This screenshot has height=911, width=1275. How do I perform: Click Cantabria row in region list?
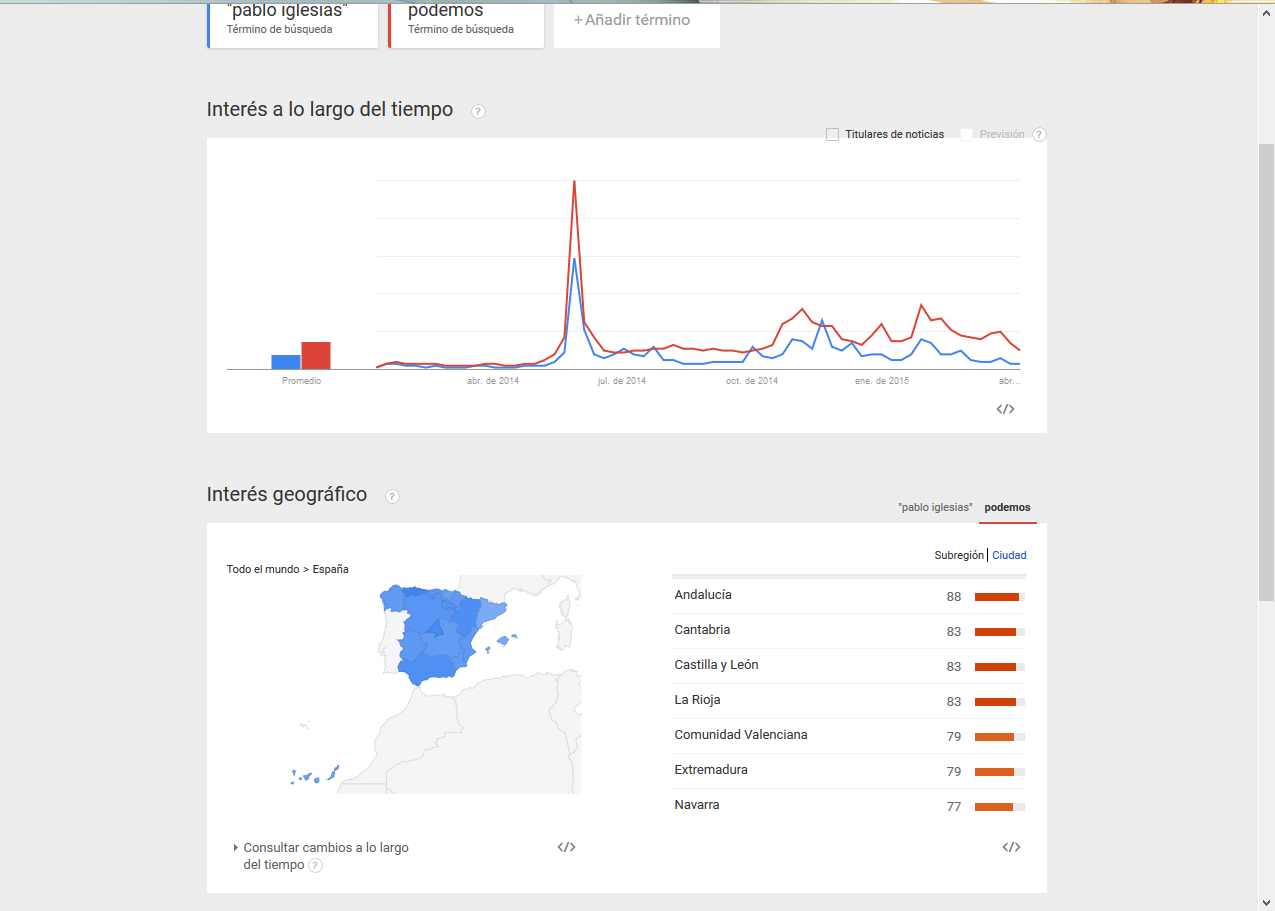[849, 631]
